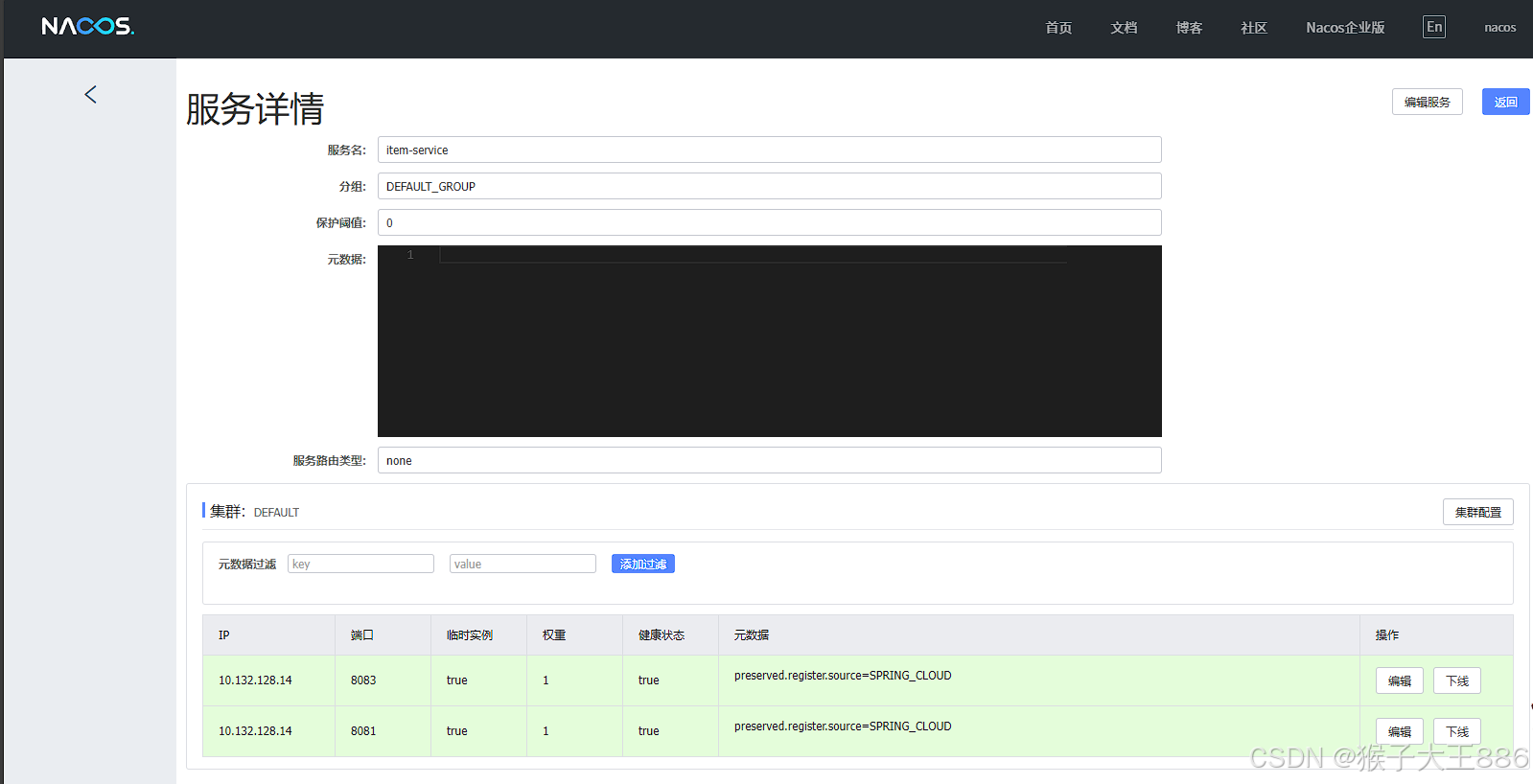Open the nacos user menu
The width and height of the screenshot is (1533, 784).
pyautogui.click(x=1500, y=28)
